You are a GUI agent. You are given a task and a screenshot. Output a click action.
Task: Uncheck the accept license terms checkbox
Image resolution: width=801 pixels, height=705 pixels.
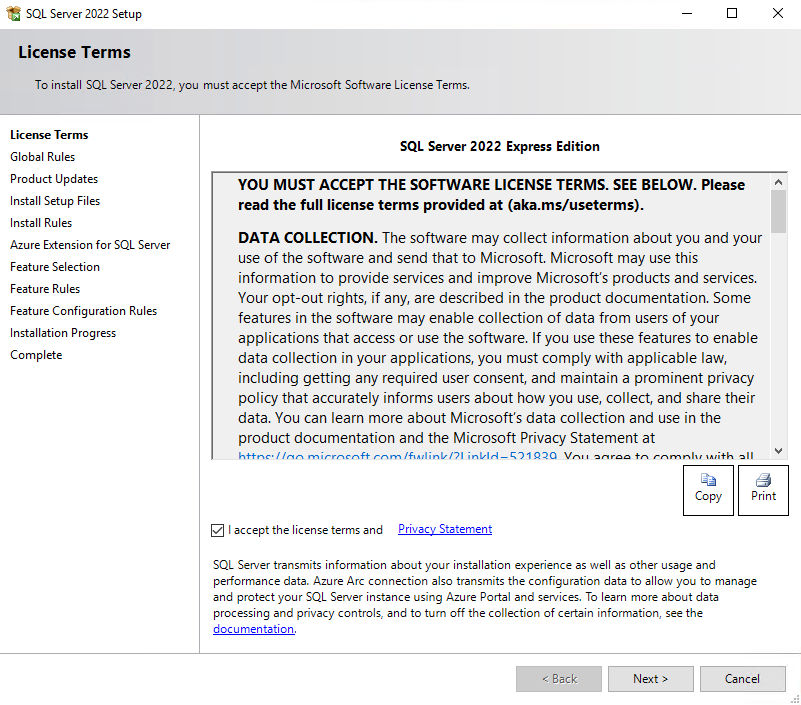[x=218, y=530]
